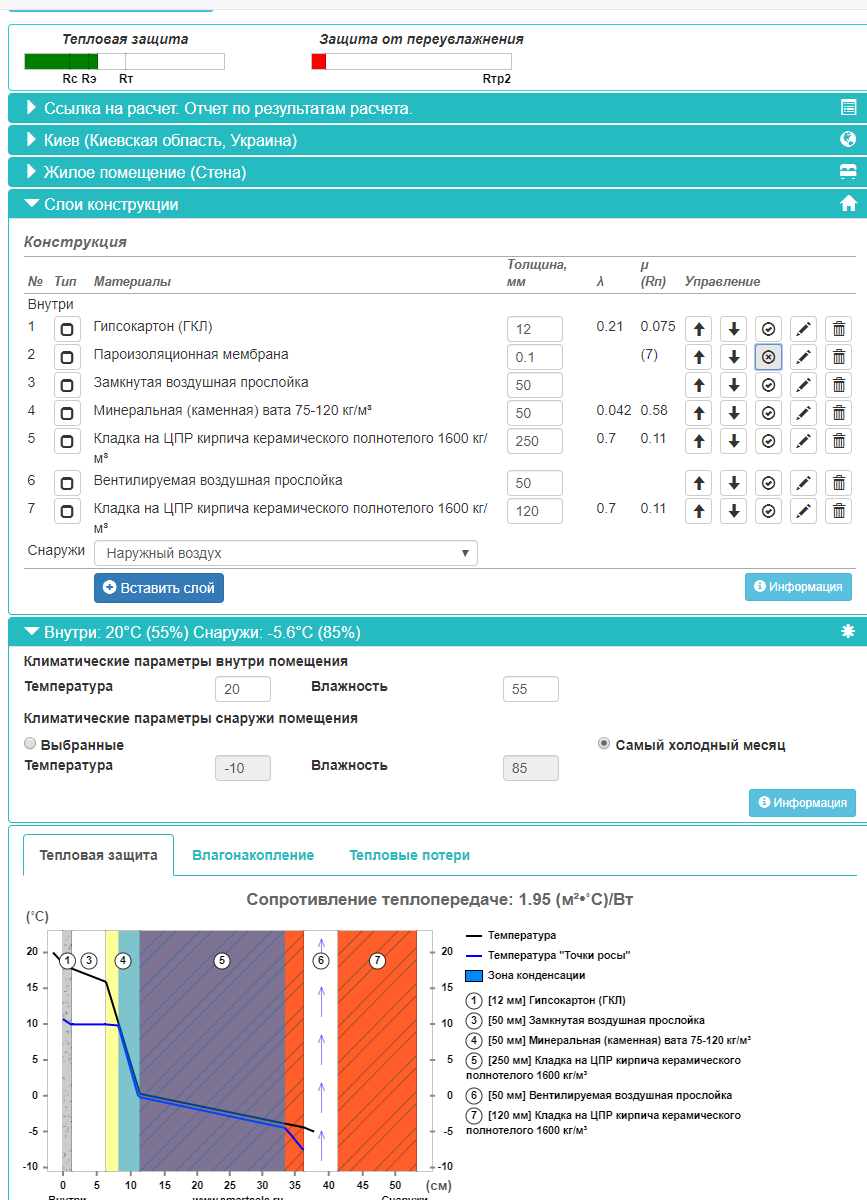Click Вставить слой button

159,588
